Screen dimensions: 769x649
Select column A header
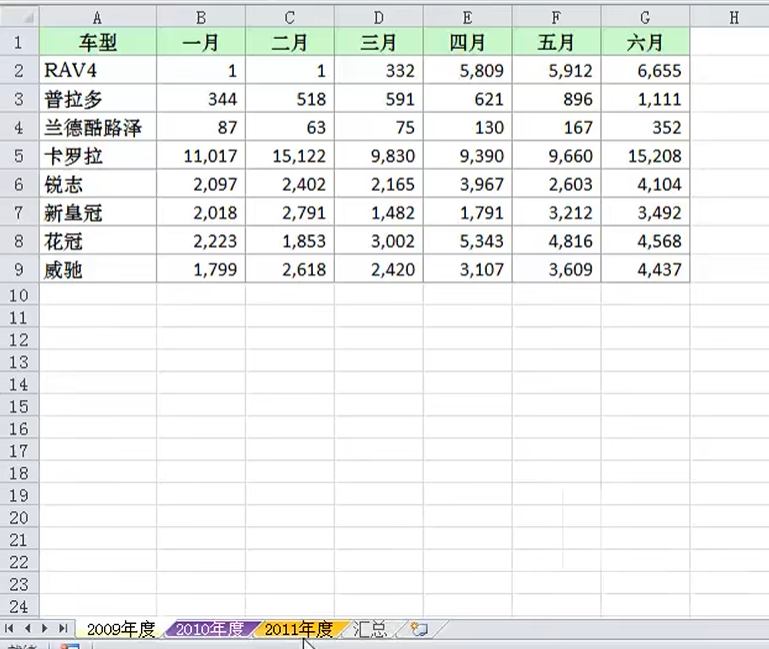click(x=98, y=18)
